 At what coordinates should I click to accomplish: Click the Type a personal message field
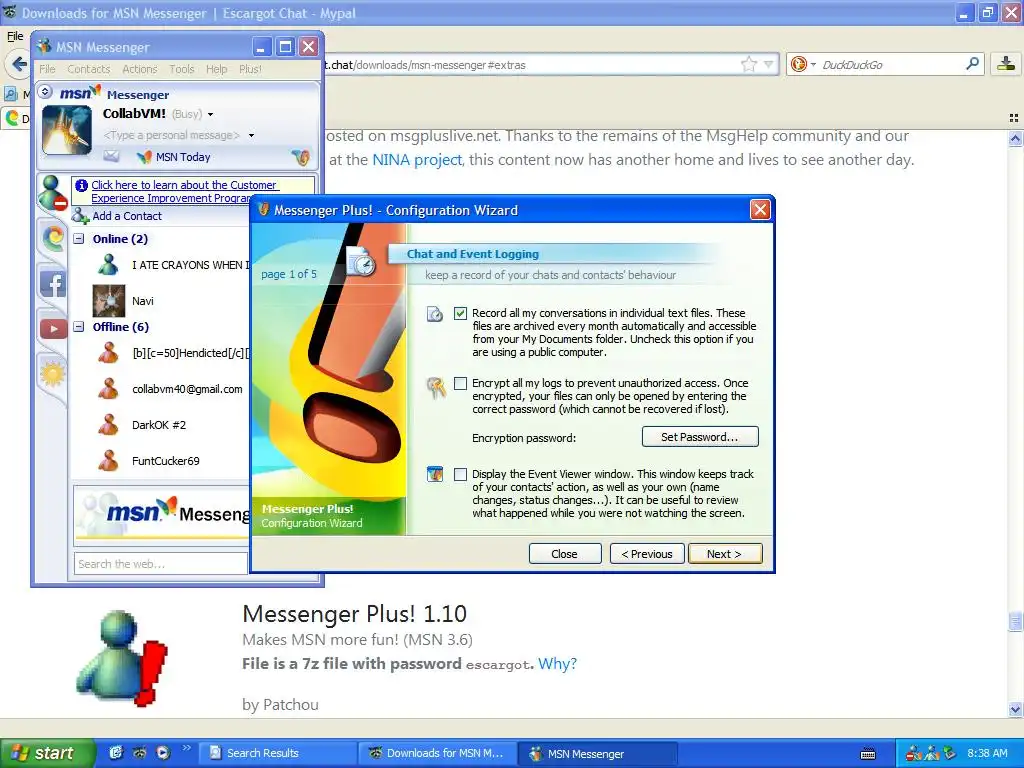pyautogui.click(x=172, y=135)
